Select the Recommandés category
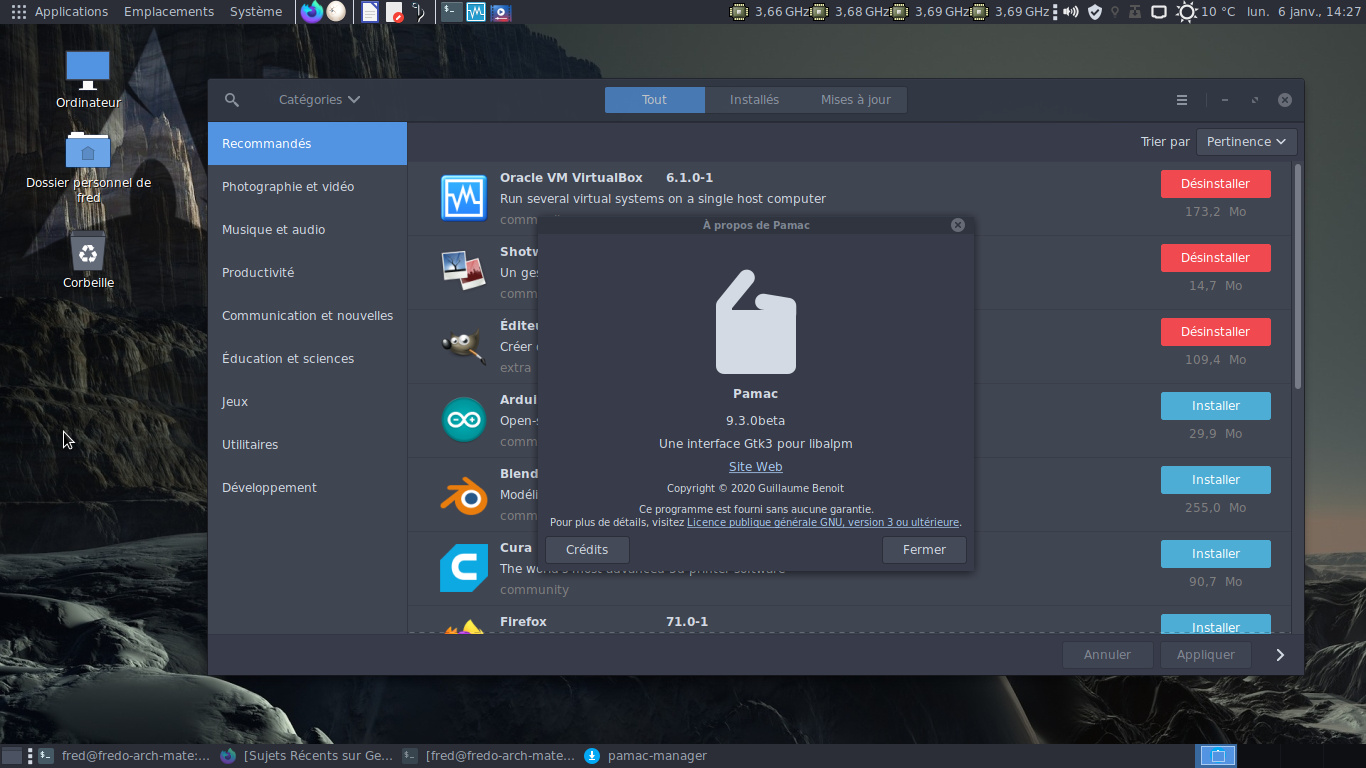The width and height of the screenshot is (1366, 768). click(x=307, y=144)
